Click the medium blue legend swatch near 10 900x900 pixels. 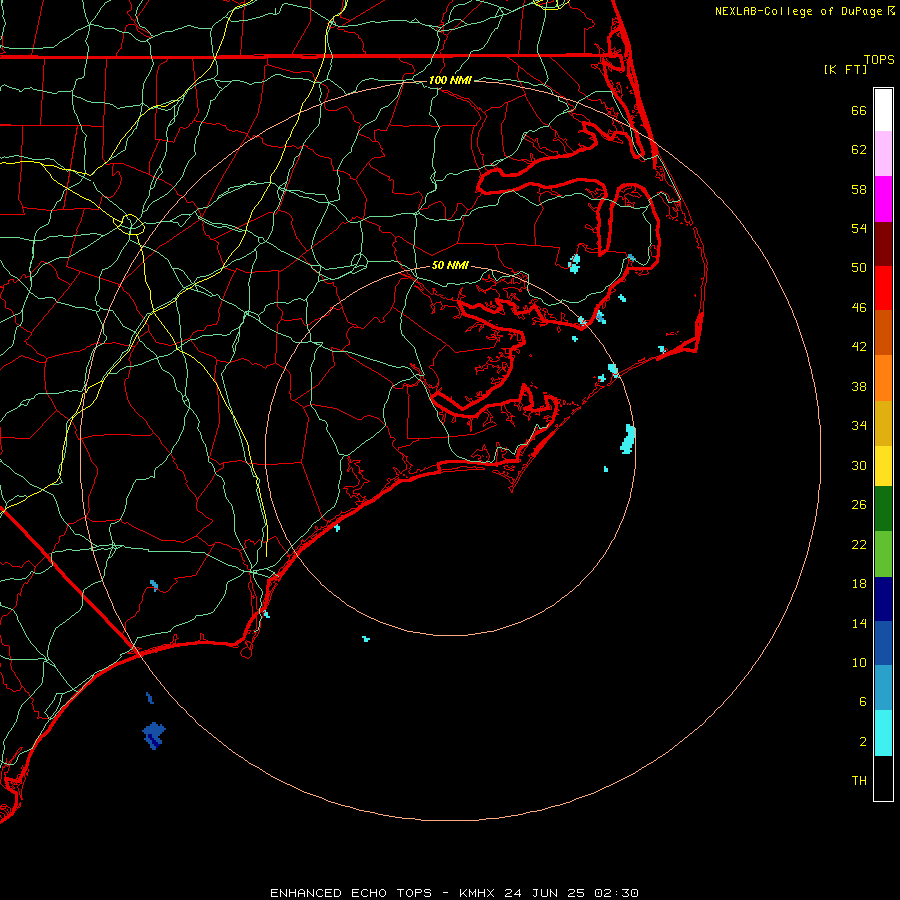pyautogui.click(x=883, y=643)
